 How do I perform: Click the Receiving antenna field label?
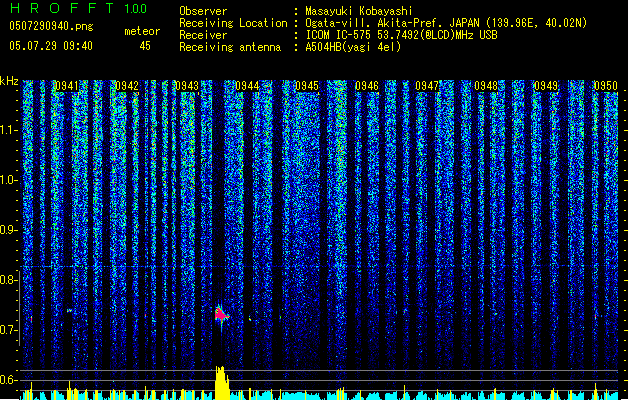[230, 47]
